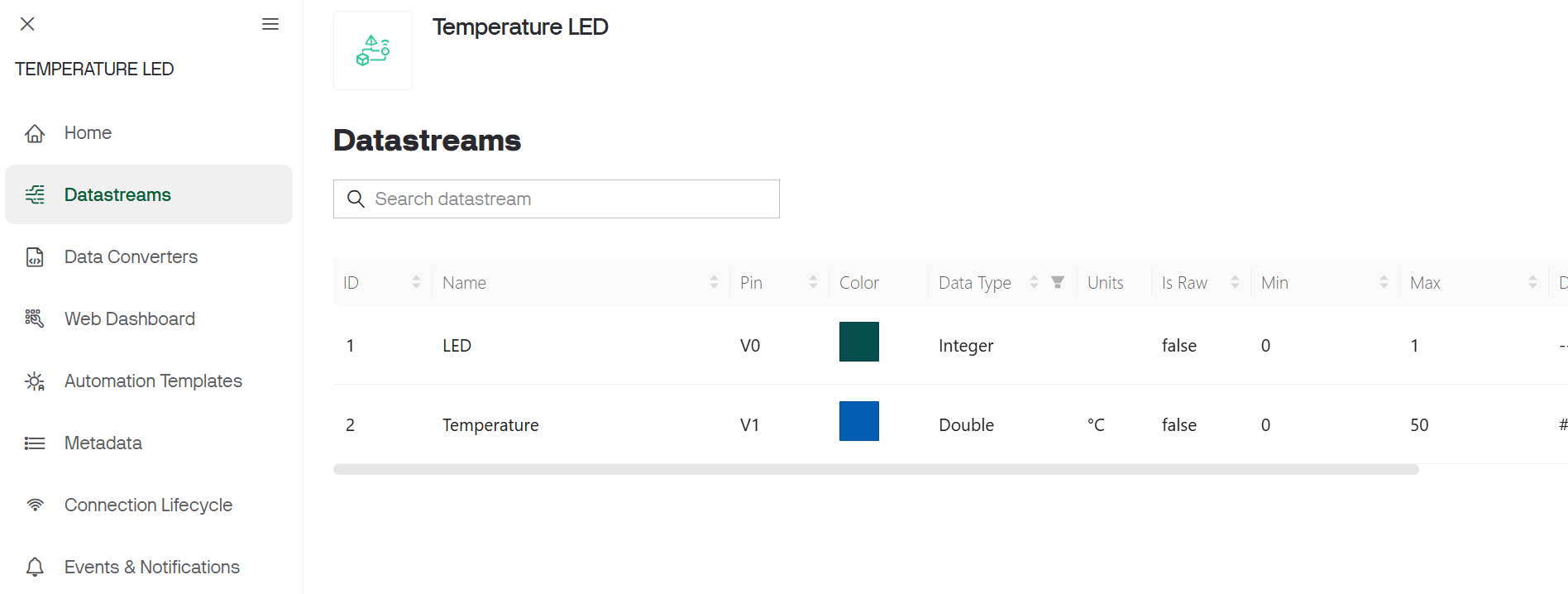The height and width of the screenshot is (594, 1568).
Task: Click the Automation Templates icon
Action: pyautogui.click(x=35, y=381)
